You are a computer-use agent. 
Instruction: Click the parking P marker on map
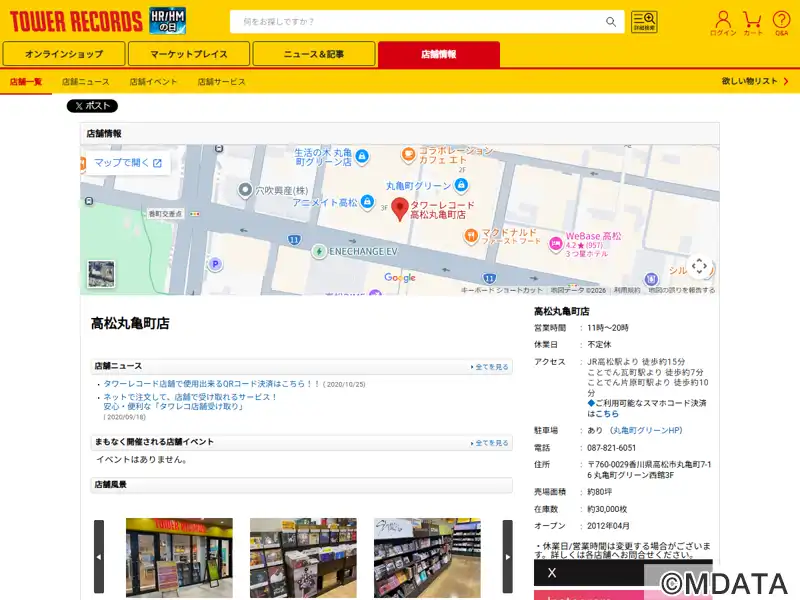click(x=215, y=264)
